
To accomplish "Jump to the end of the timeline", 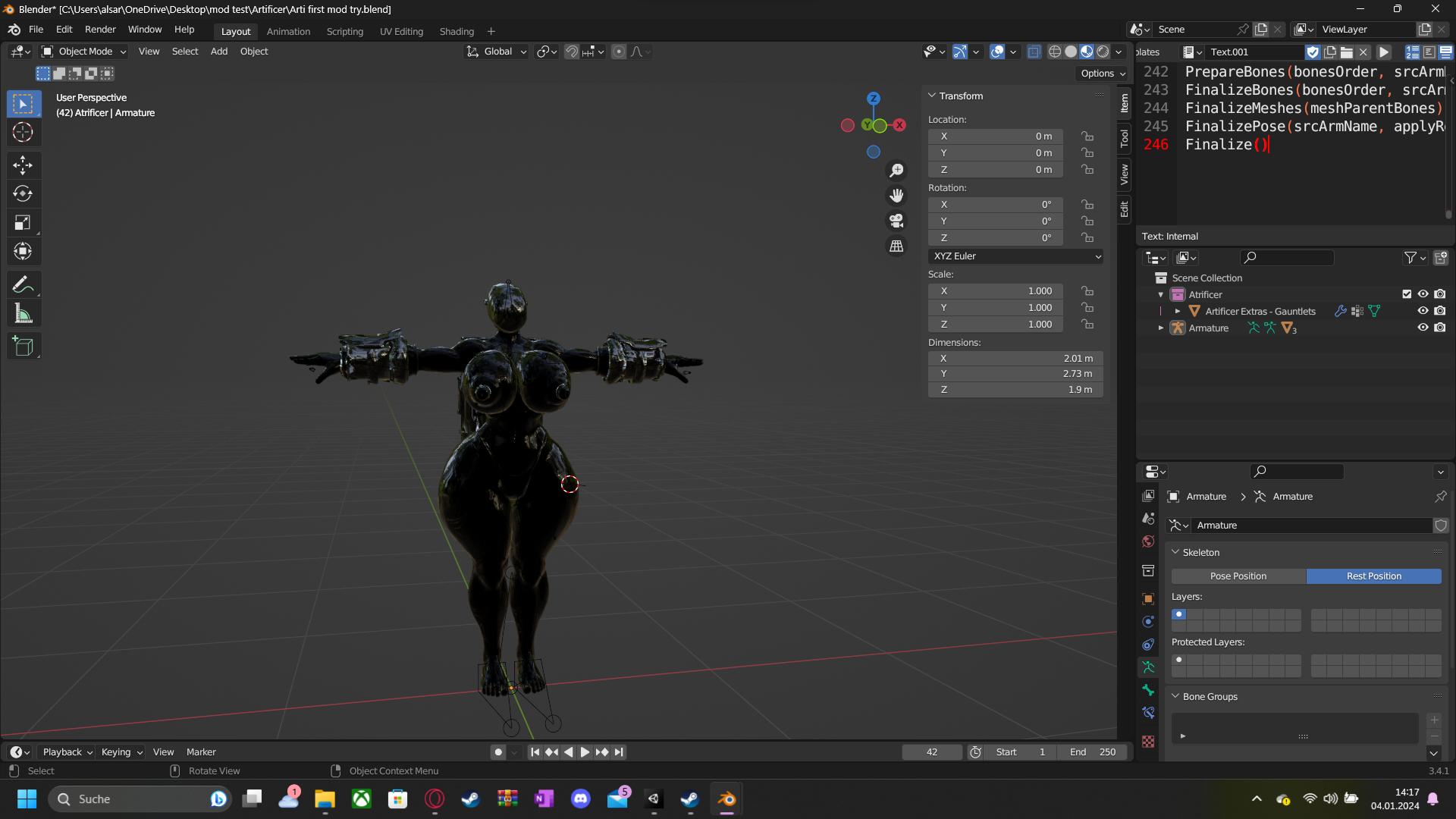I will pyautogui.click(x=619, y=752).
